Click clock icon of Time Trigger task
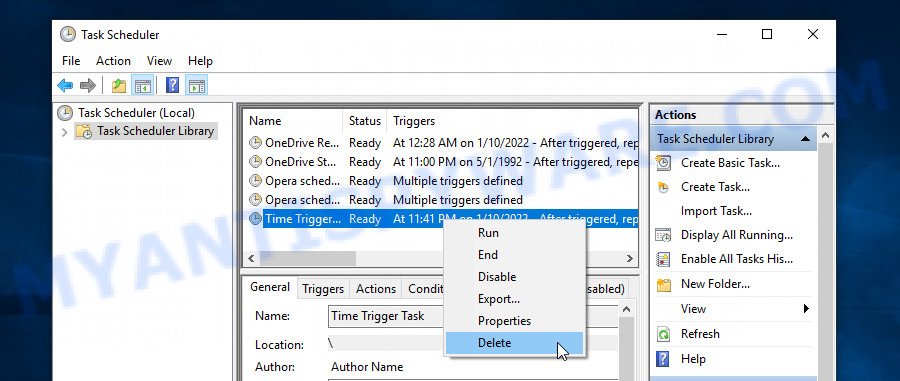The width and height of the screenshot is (900, 381). click(x=255, y=219)
